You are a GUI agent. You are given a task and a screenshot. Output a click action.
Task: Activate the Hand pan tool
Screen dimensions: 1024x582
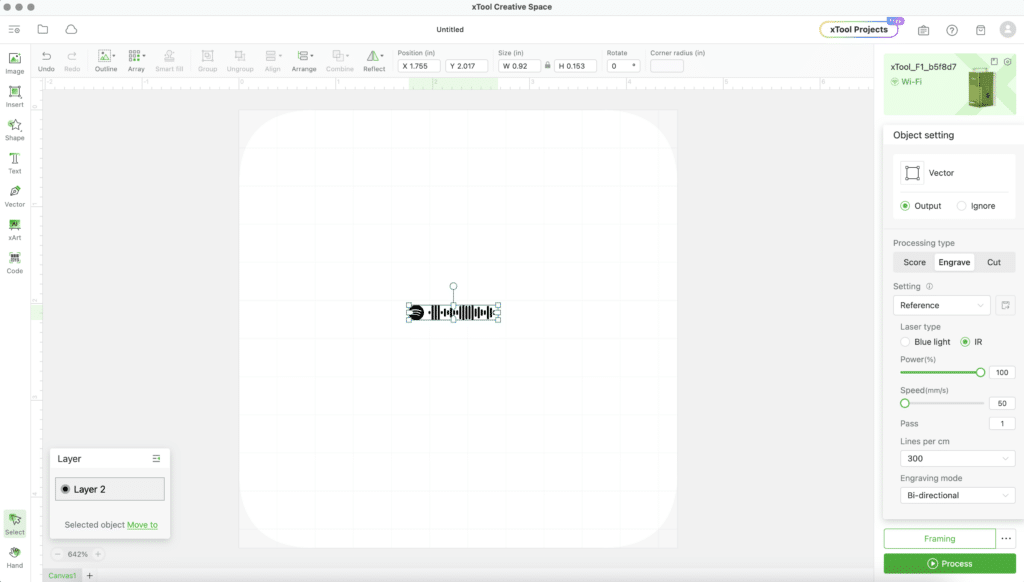point(14,558)
